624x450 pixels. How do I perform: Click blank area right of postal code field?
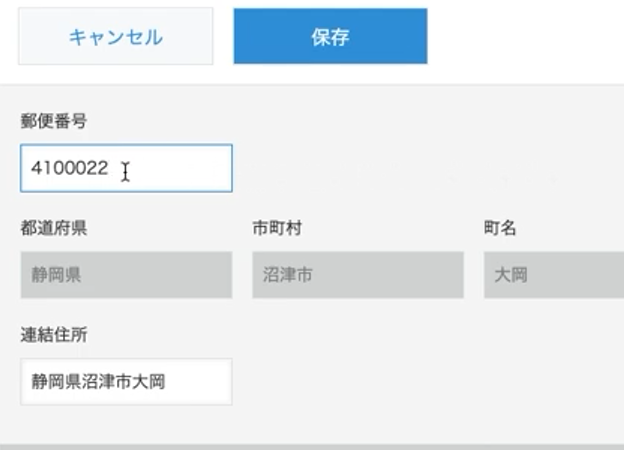428,168
